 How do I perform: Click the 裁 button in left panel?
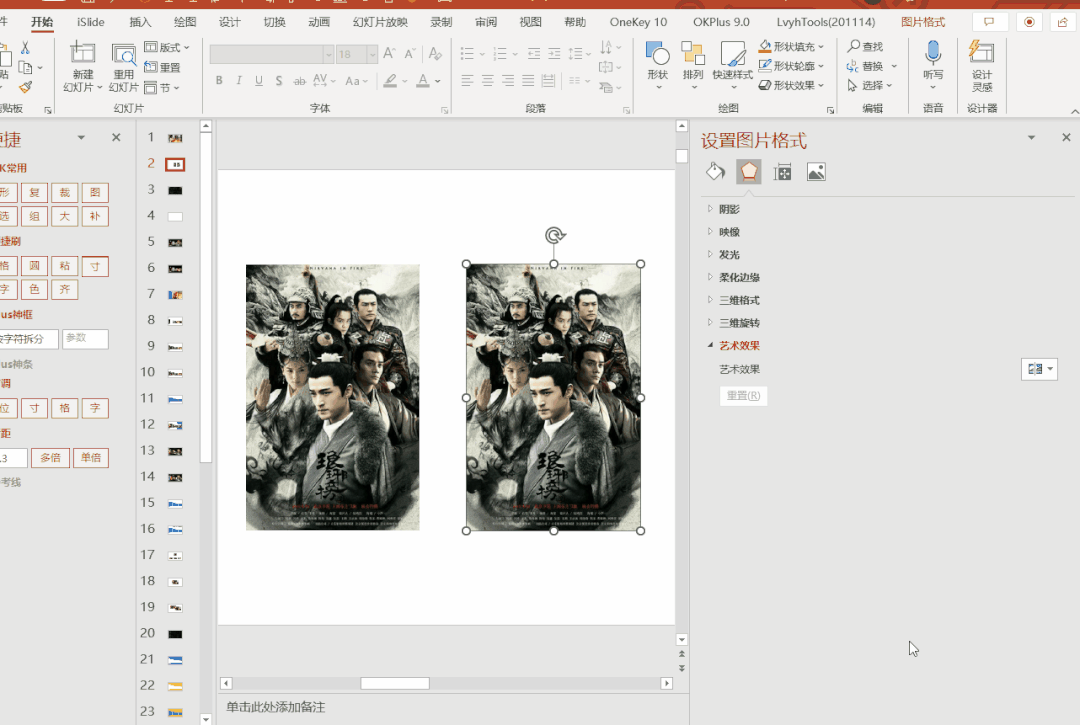(x=64, y=193)
